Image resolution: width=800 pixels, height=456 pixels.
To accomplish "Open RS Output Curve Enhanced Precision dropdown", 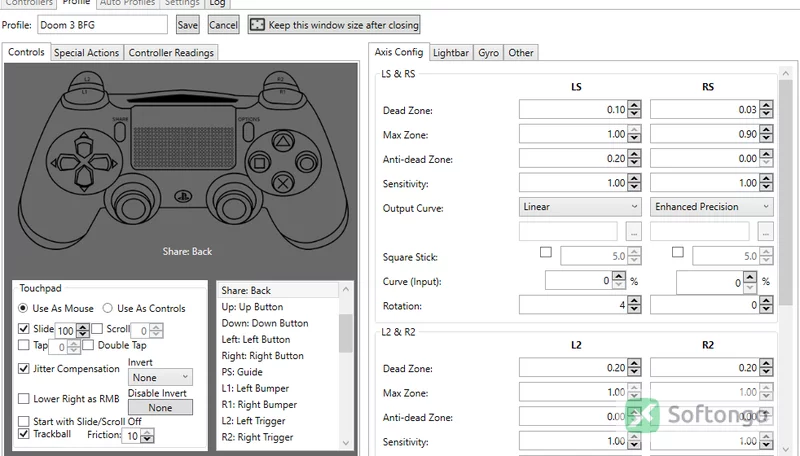I will (712, 207).
